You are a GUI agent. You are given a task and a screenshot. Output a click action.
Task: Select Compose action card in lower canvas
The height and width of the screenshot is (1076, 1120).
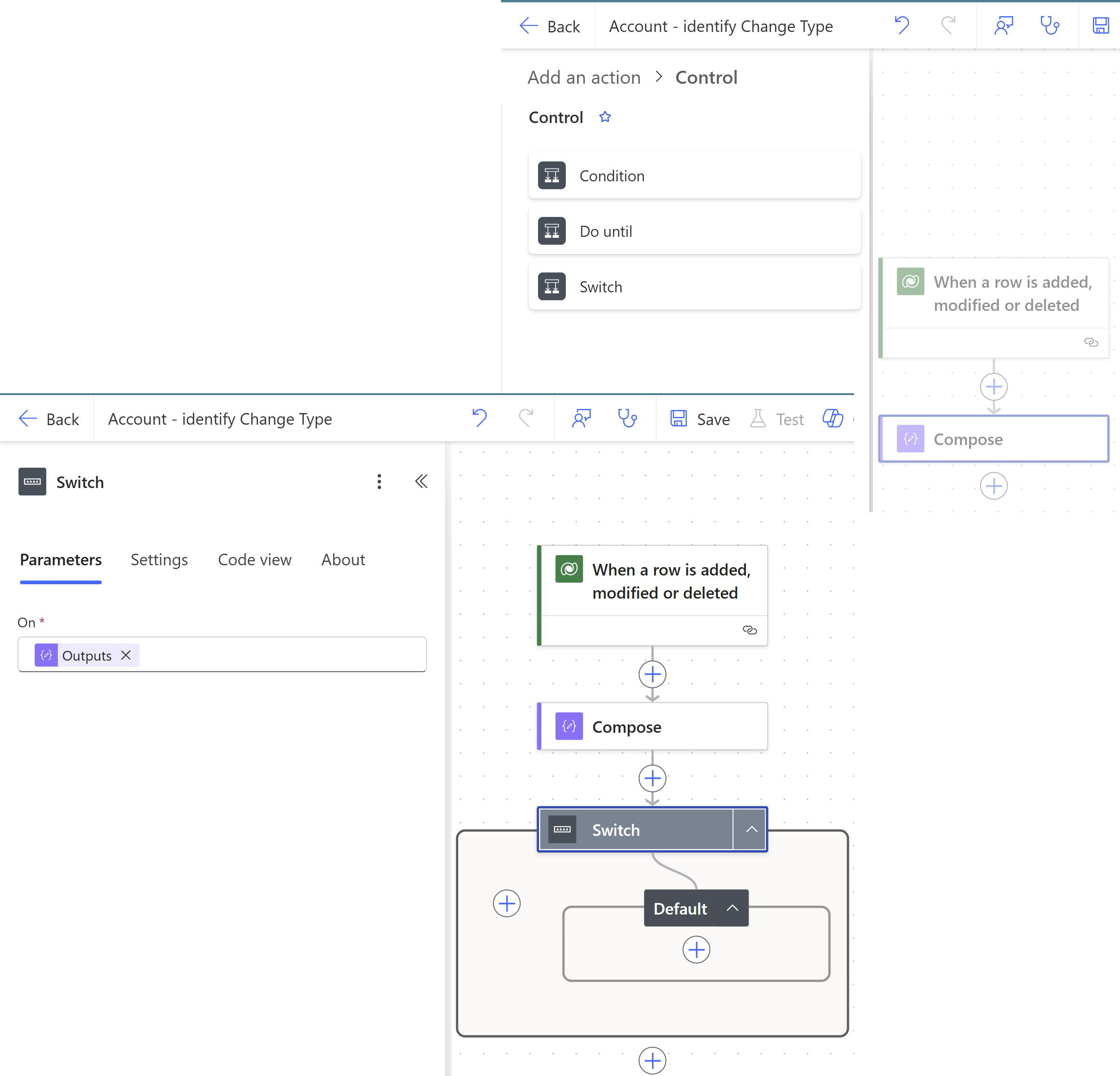tap(652, 726)
